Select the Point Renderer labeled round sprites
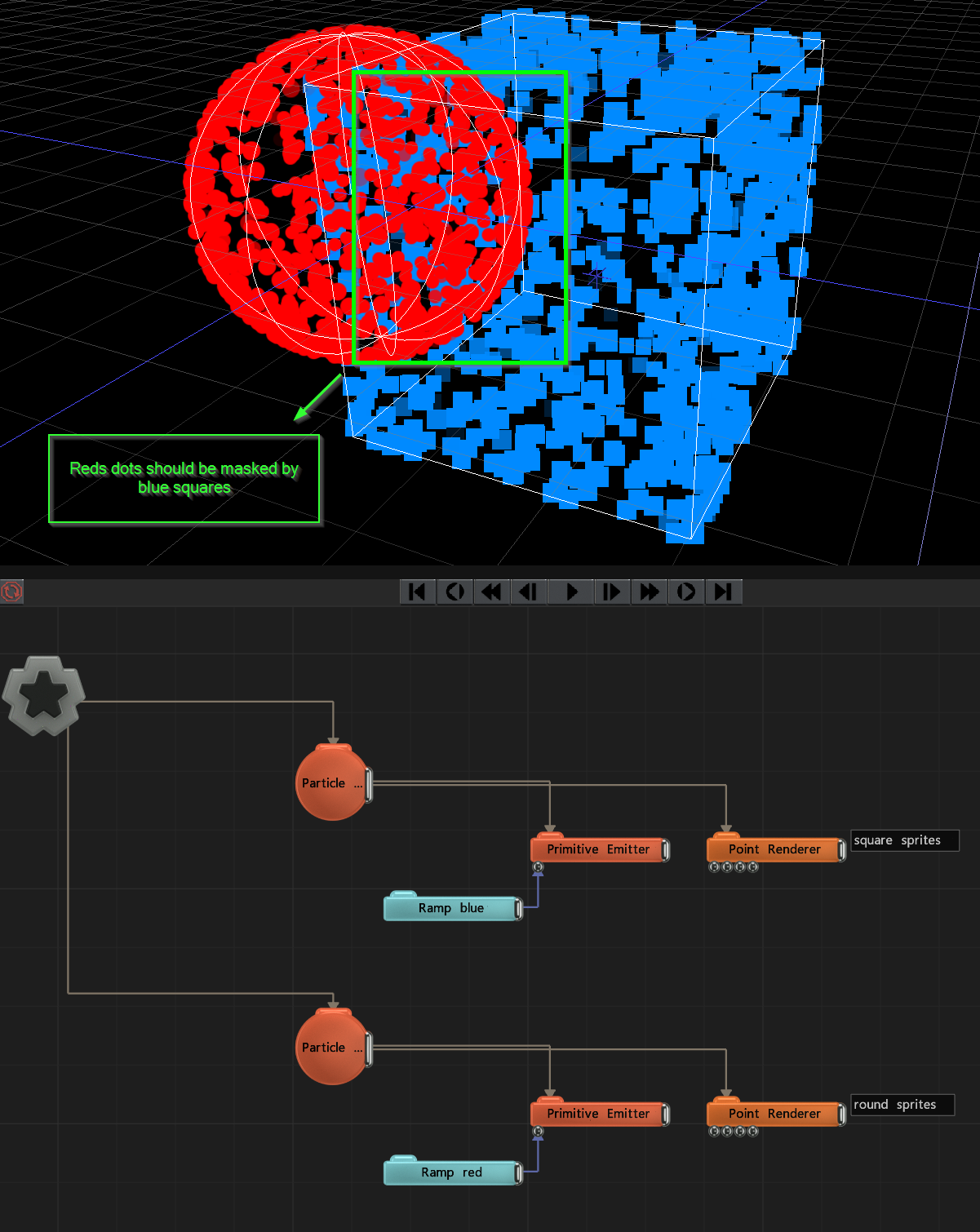The image size is (980, 1232). [774, 1114]
